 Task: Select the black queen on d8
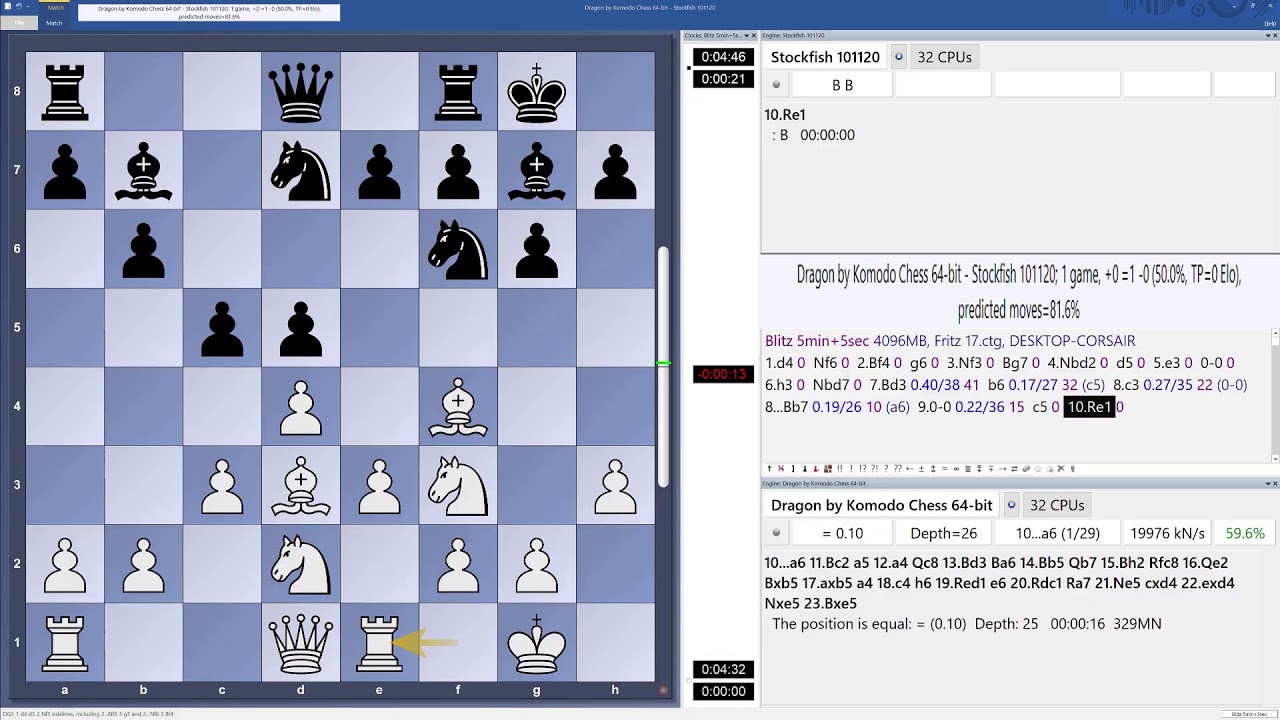pos(300,91)
